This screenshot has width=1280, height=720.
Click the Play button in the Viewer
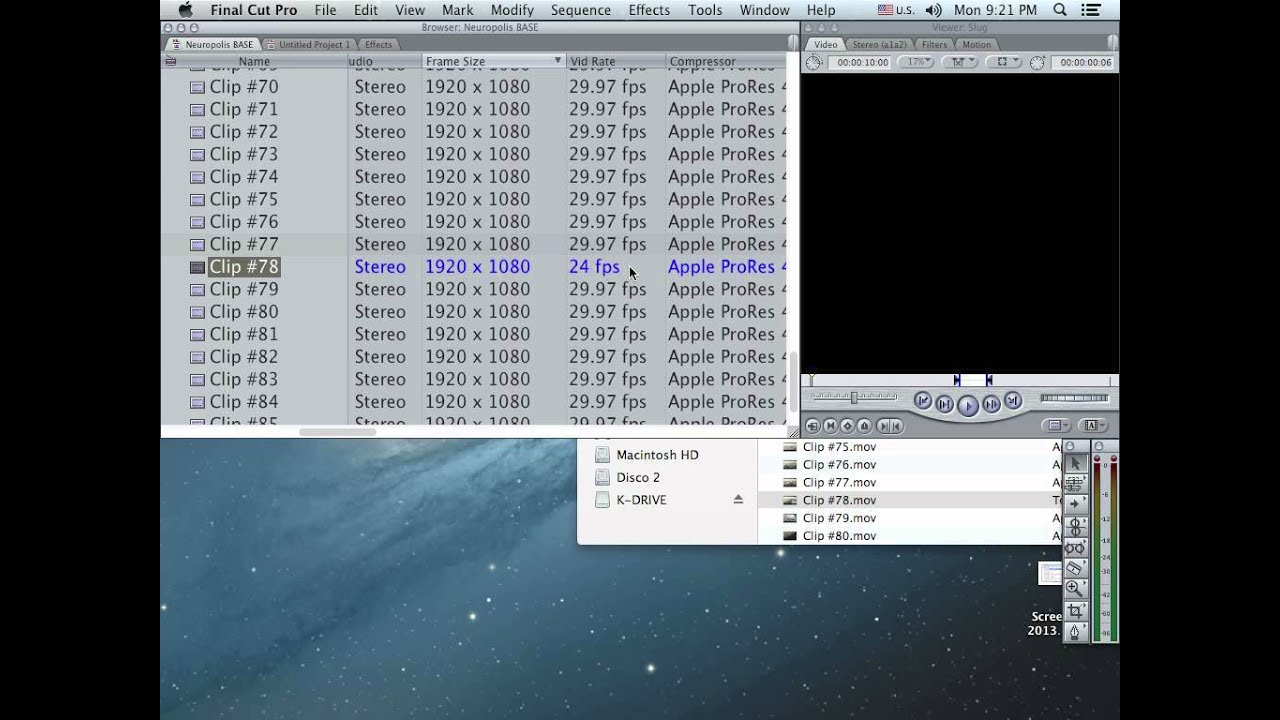tap(967, 404)
